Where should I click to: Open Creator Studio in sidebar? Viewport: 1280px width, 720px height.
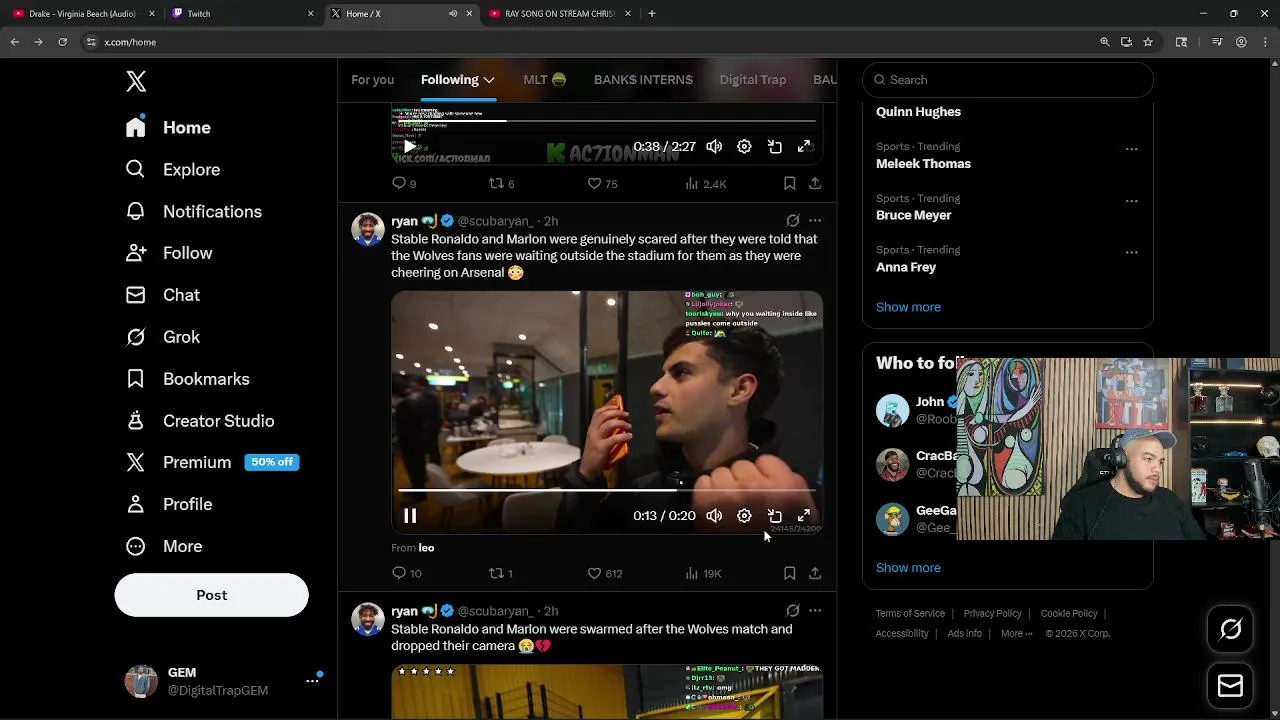pyautogui.click(x=199, y=421)
